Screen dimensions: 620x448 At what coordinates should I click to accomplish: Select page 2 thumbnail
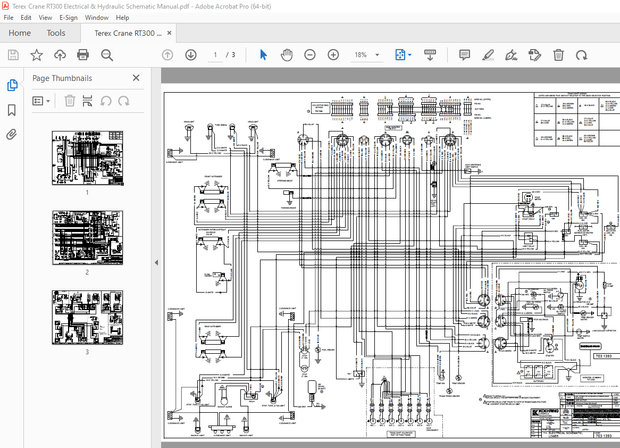pyautogui.click(x=87, y=238)
